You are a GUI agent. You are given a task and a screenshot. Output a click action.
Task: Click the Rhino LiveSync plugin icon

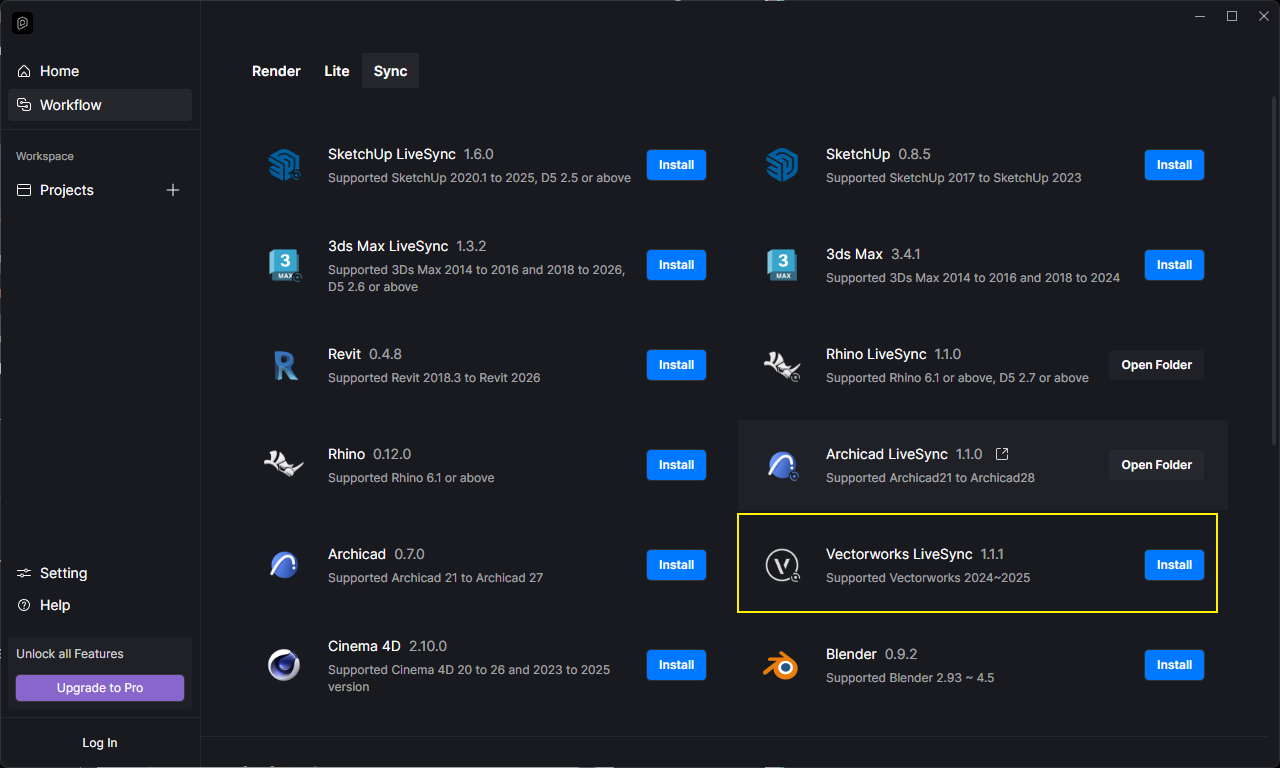[781, 365]
